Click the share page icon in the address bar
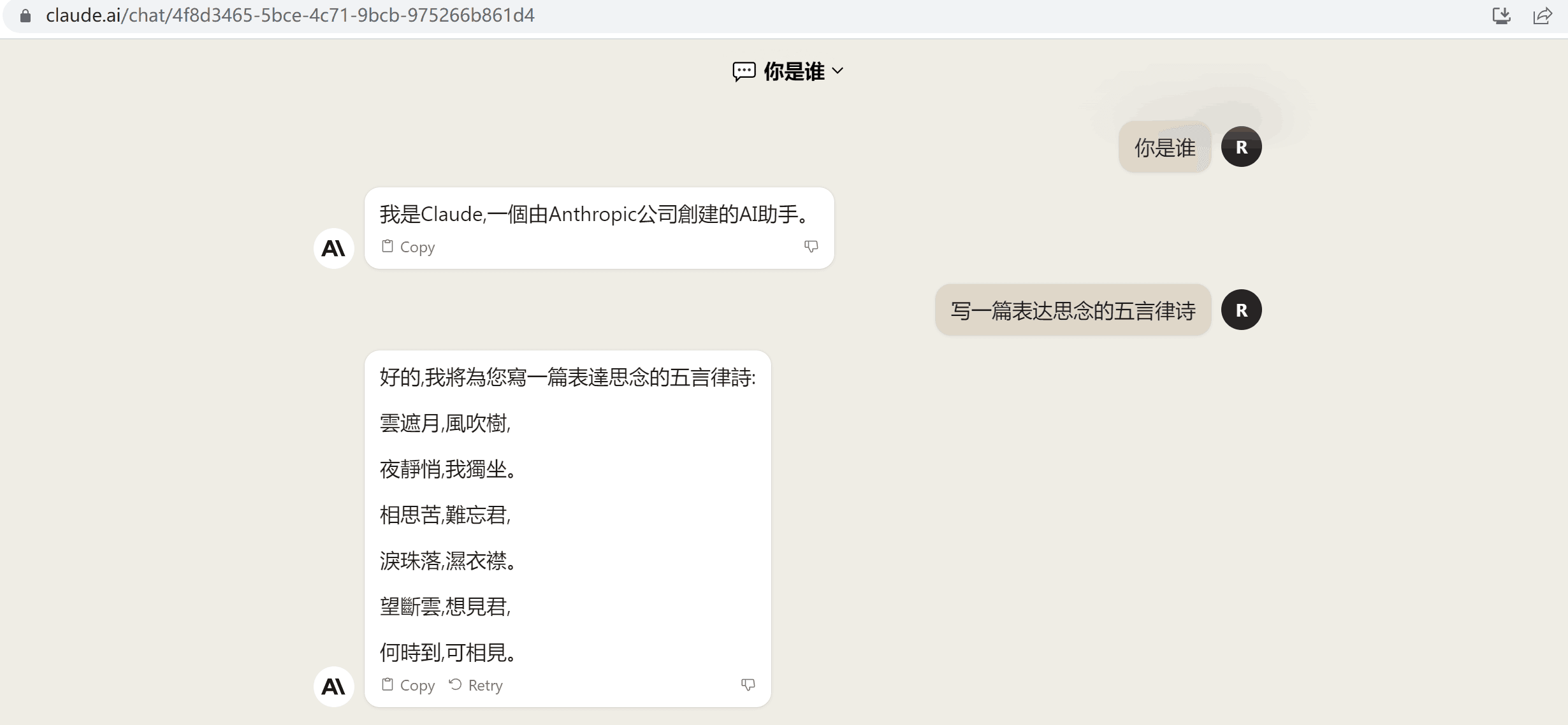Image resolution: width=1568 pixels, height=725 pixels. pyautogui.click(x=1543, y=16)
